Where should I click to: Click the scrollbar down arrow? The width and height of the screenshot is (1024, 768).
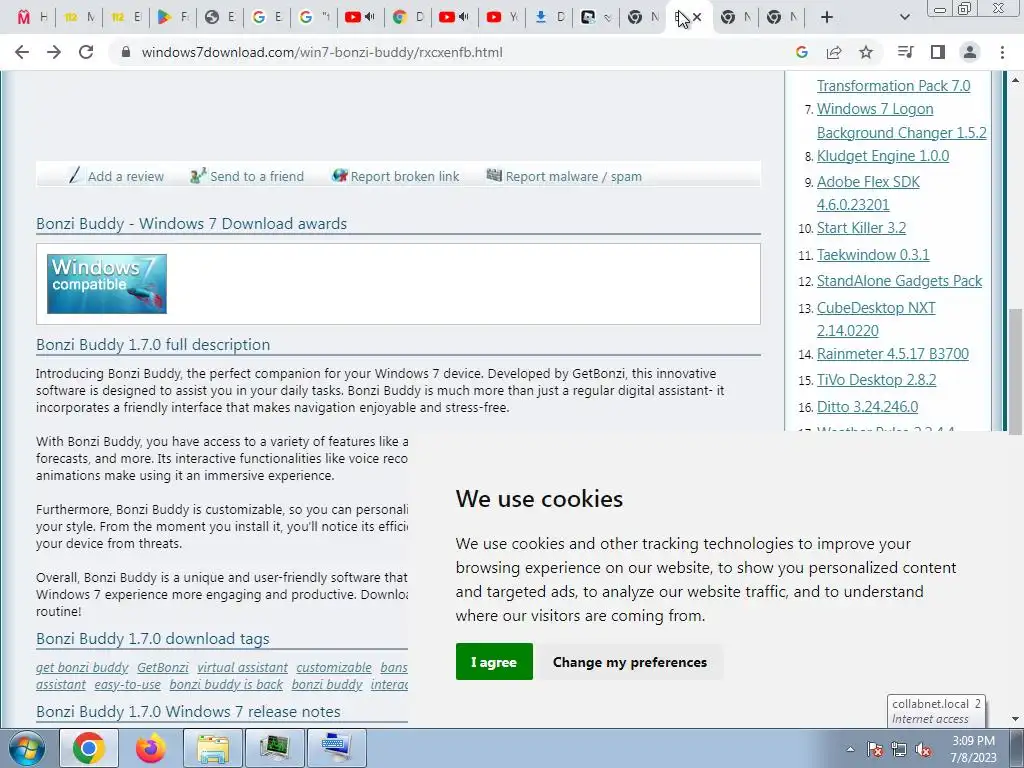click(1015, 719)
